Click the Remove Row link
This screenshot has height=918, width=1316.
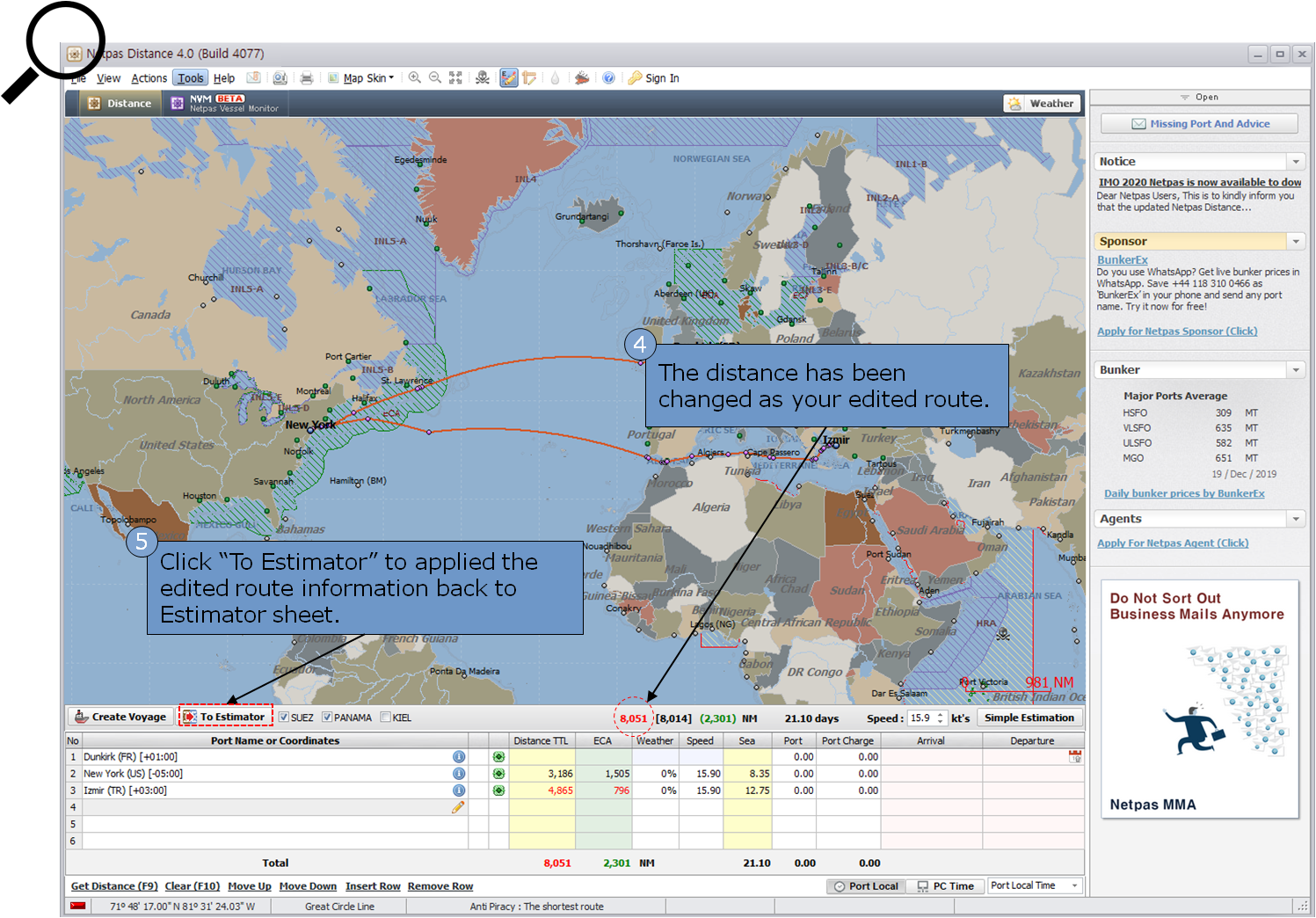coord(440,886)
